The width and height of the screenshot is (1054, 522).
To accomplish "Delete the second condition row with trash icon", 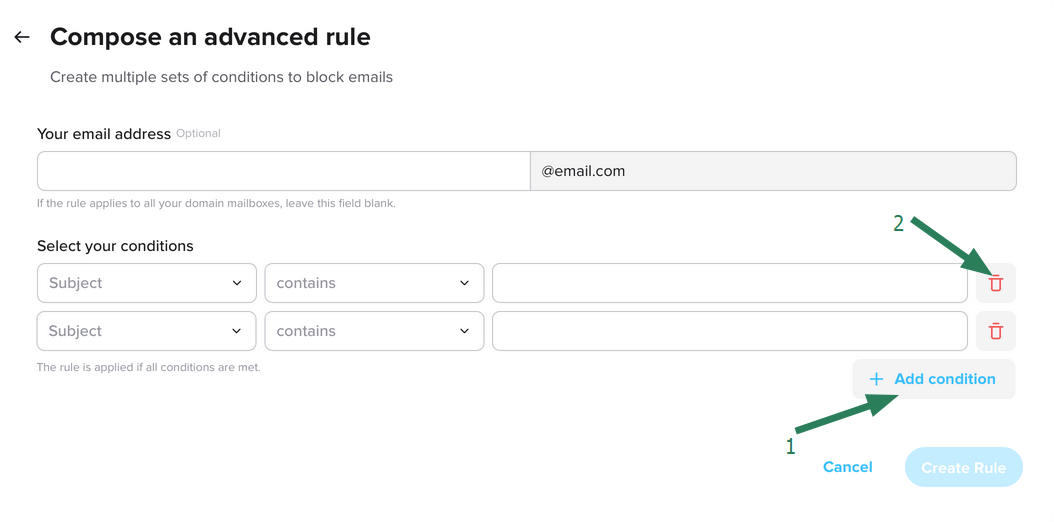I will 996,331.
